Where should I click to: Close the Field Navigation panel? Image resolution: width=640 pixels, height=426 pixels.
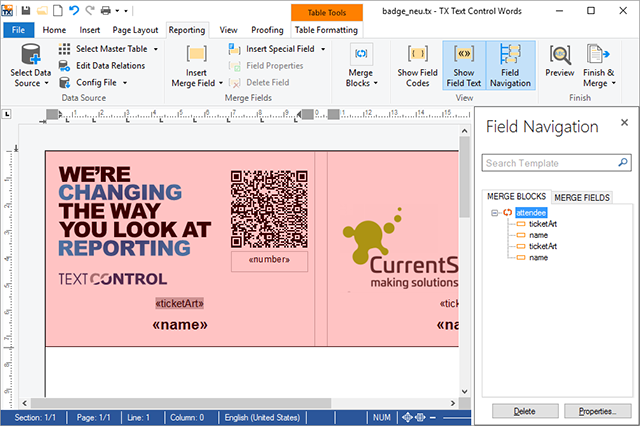pyautogui.click(x=624, y=122)
